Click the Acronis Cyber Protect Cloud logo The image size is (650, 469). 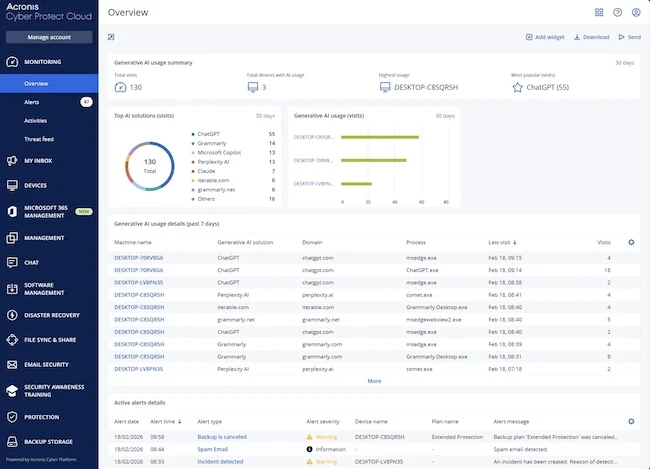[49, 12]
